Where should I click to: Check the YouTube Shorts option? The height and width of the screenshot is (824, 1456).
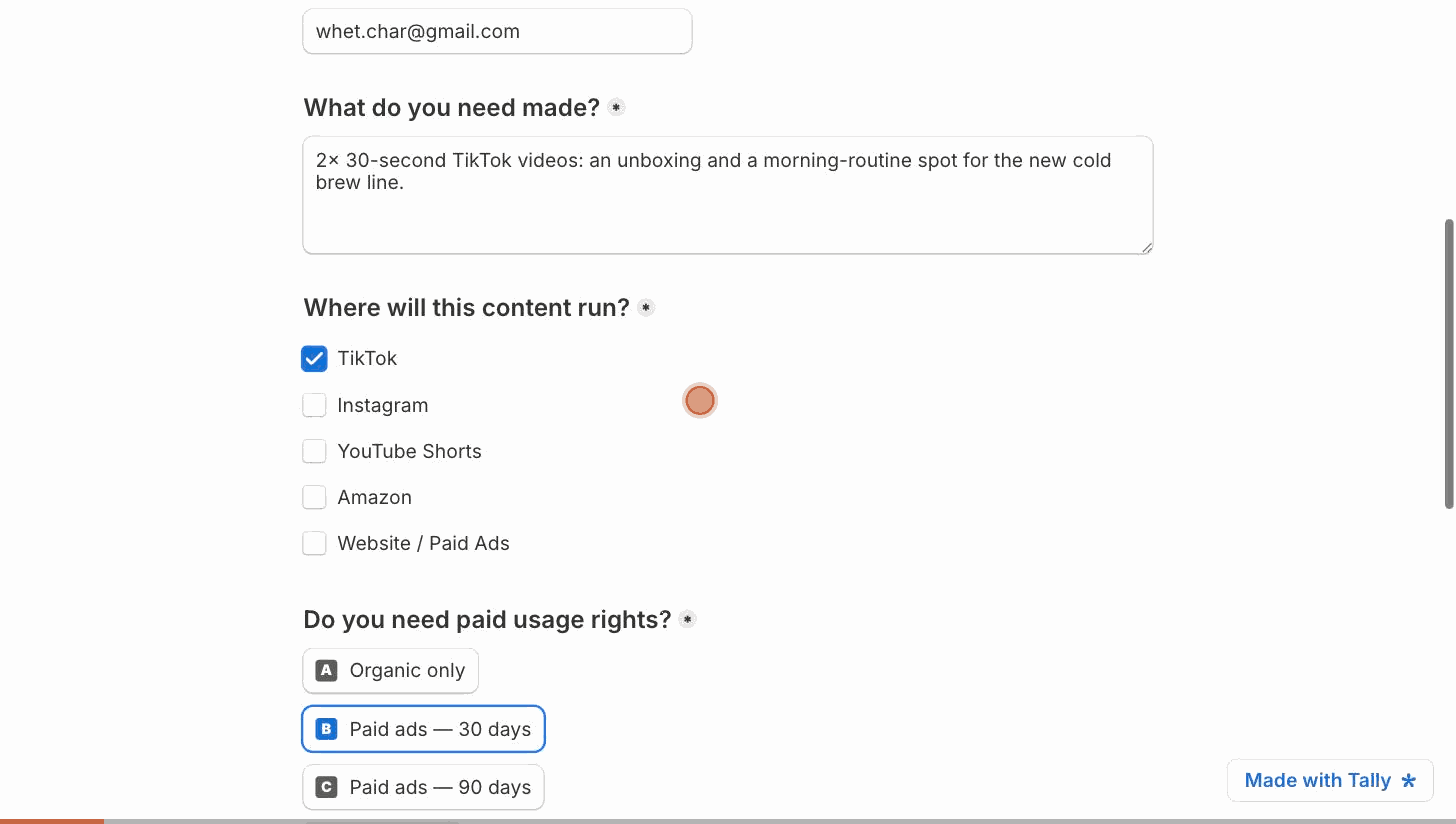[x=314, y=451]
